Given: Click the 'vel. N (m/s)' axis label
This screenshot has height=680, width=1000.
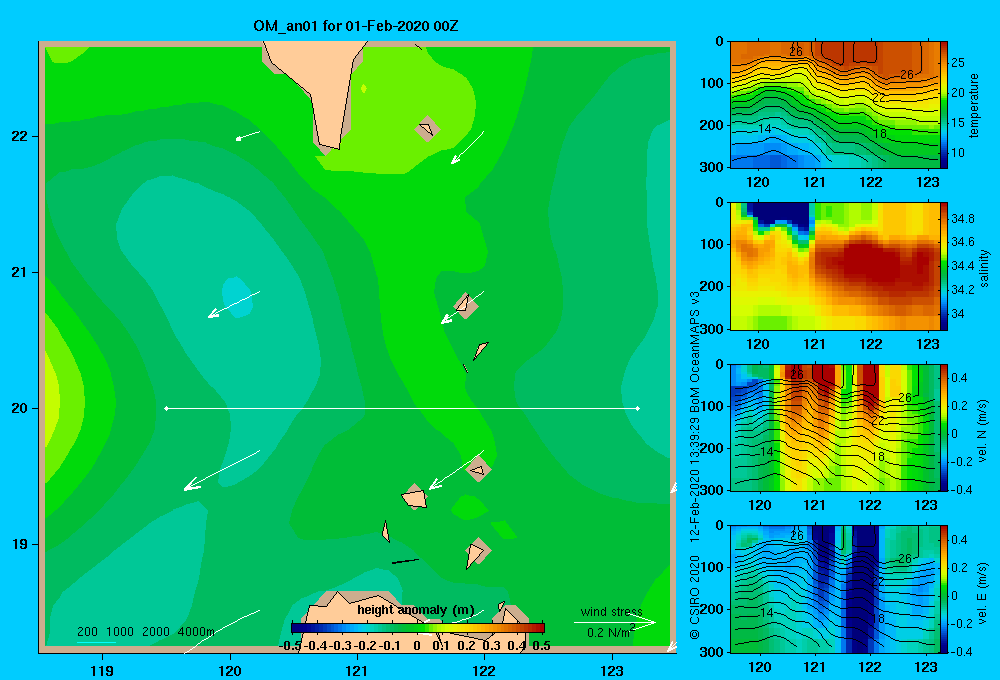Looking at the screenshot, I should [983, 431].
